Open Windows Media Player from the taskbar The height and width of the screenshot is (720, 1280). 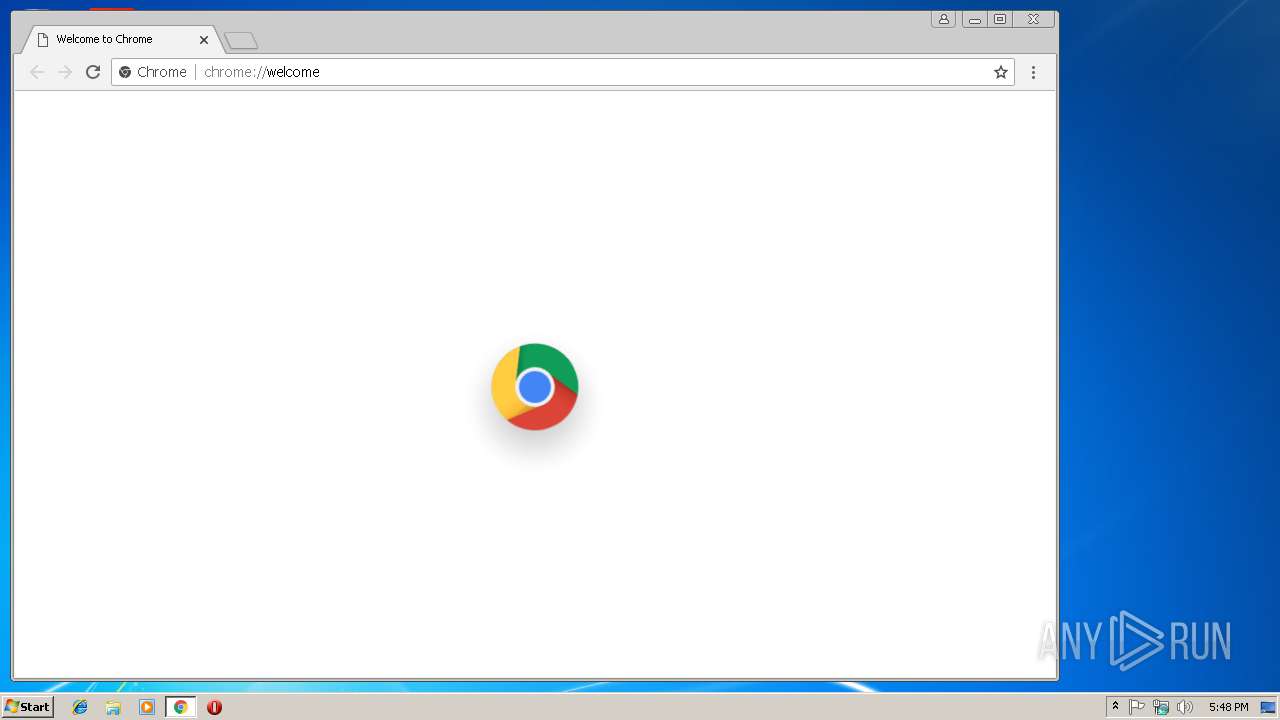tap(147, 707)
